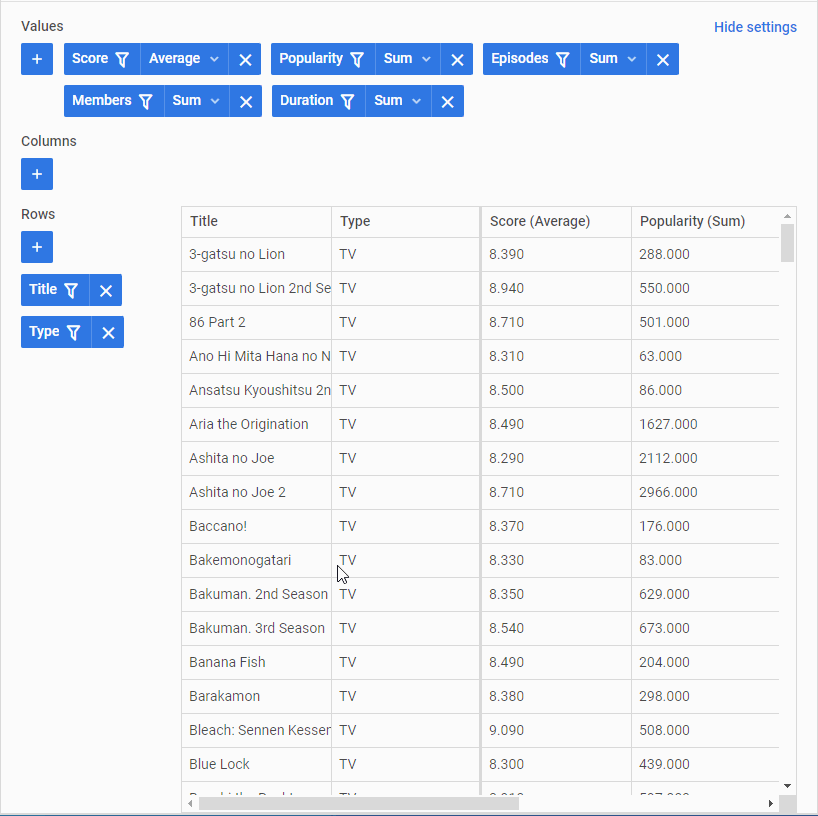Open filter for Score value

pyautogui.click(x=122, y=59)
